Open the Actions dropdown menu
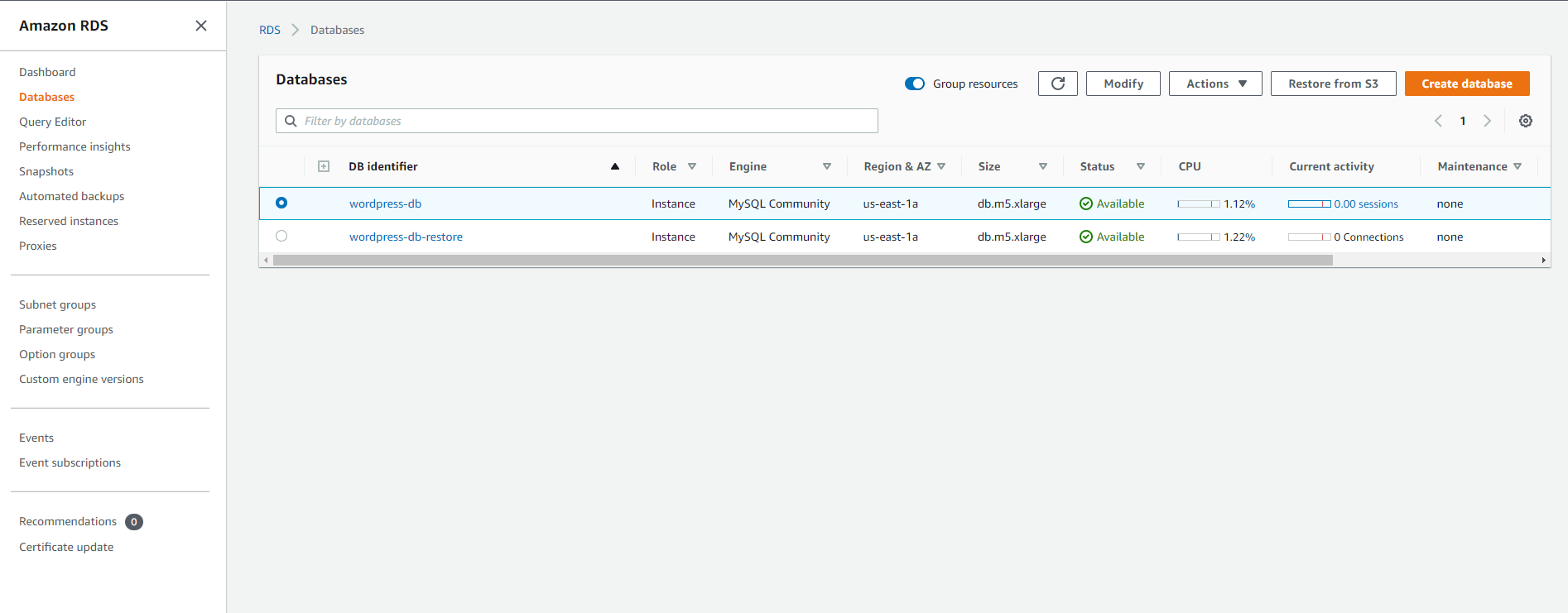Image resolution: width=1568 pixels, height=613 pixels. tap(1215, 84)
